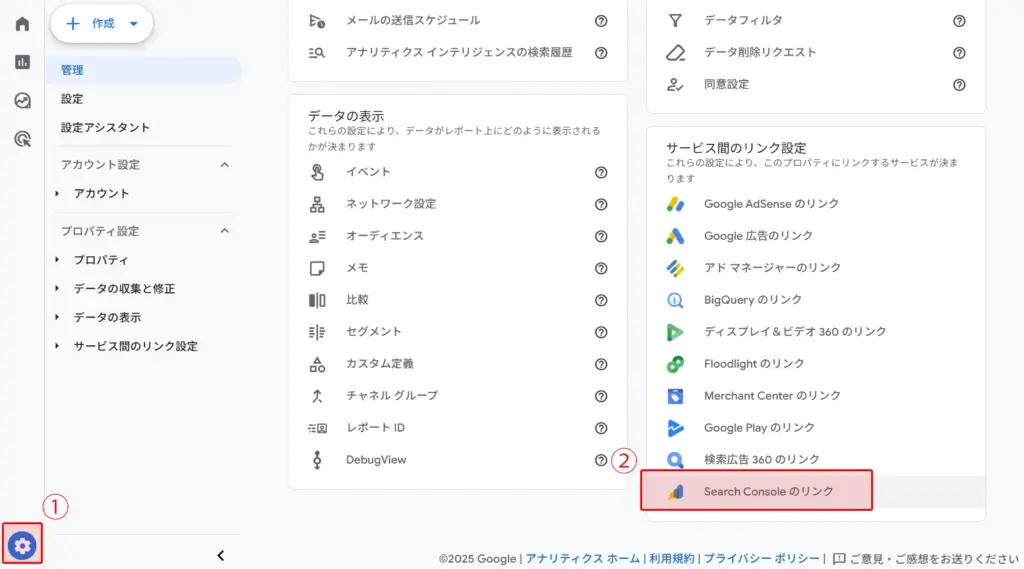Open Google AdSense のリンク setting
Viewport: 1024px width, 569px height.
pyautogui.click(x=771, y=204)
